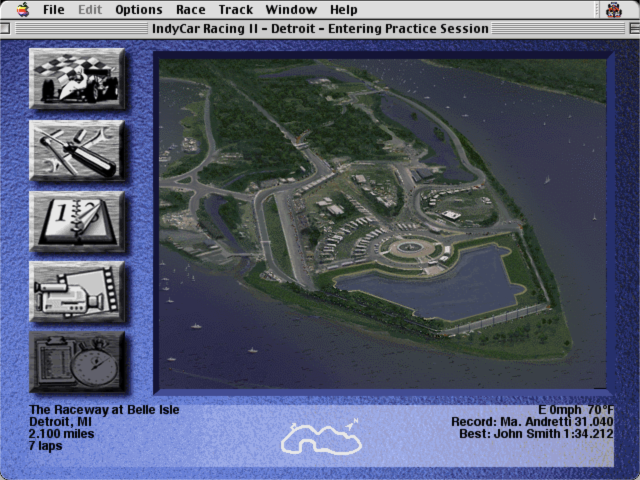The image size is (640, 480).
Task: Click the application switcher icon in menu bar
Action: coord(613,9)
